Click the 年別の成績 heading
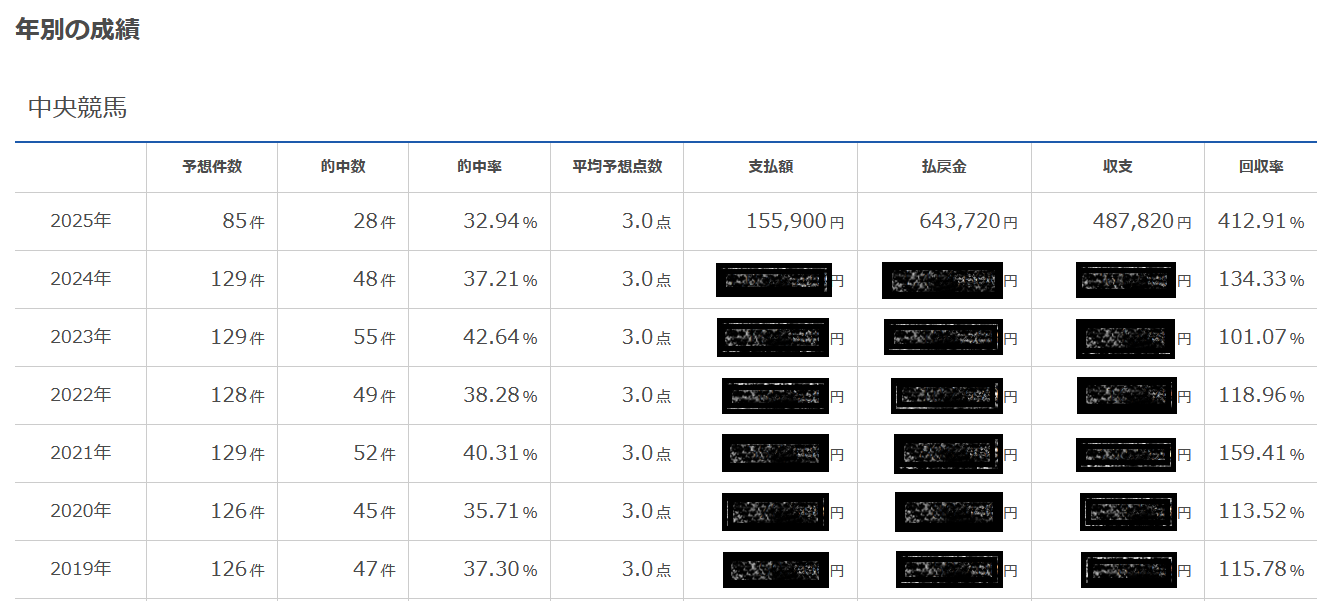 pyautogui.click(x=77, y=30)
